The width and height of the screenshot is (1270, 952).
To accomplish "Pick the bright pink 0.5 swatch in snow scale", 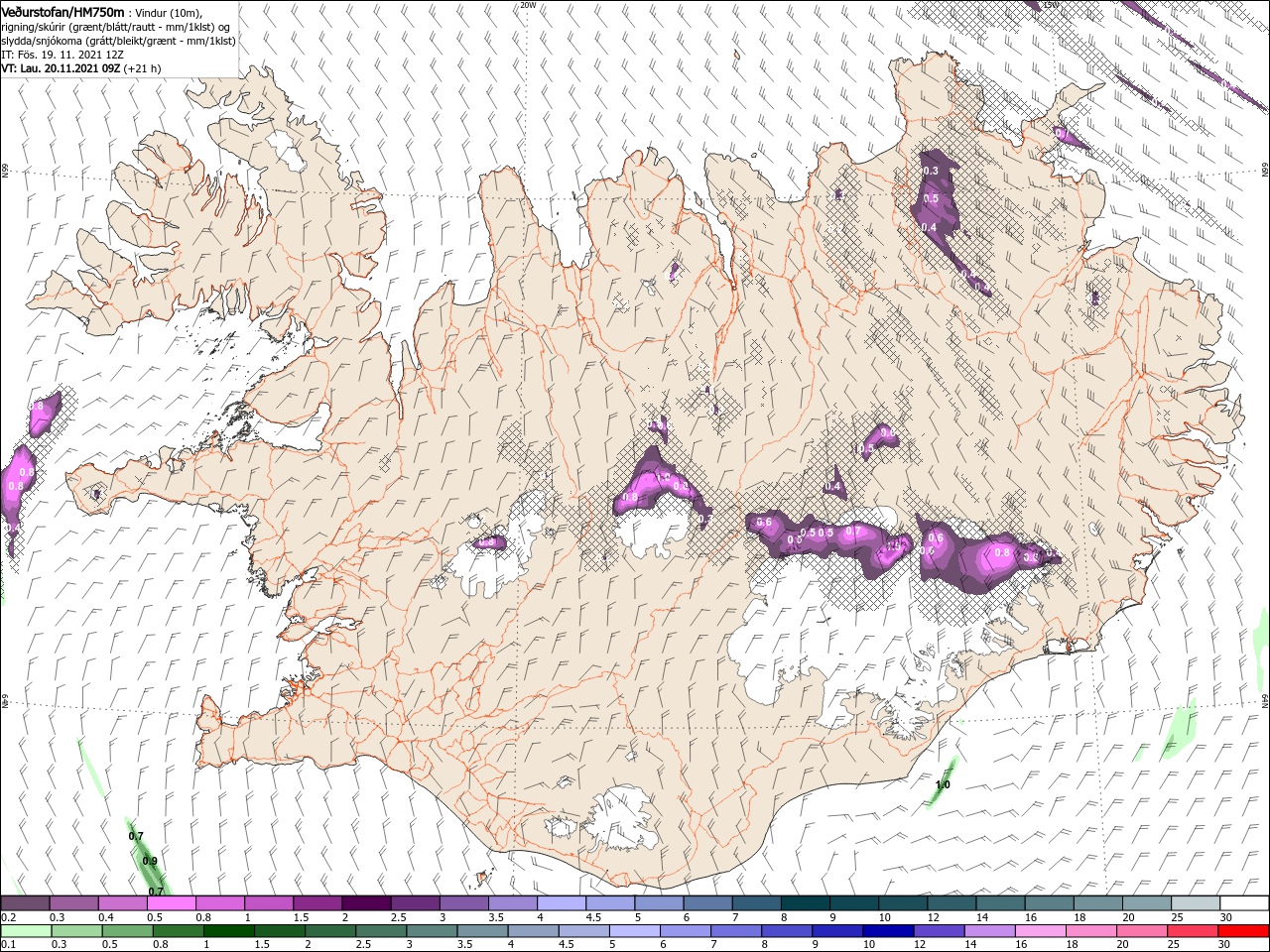I will point(171,903).
